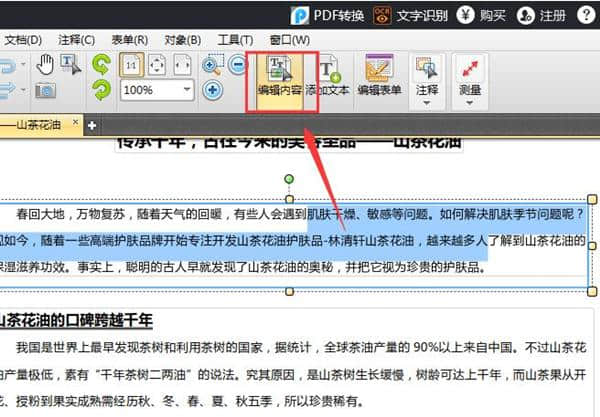Open the upper left toolbar dropdown arrow

(x=23, y=64)
